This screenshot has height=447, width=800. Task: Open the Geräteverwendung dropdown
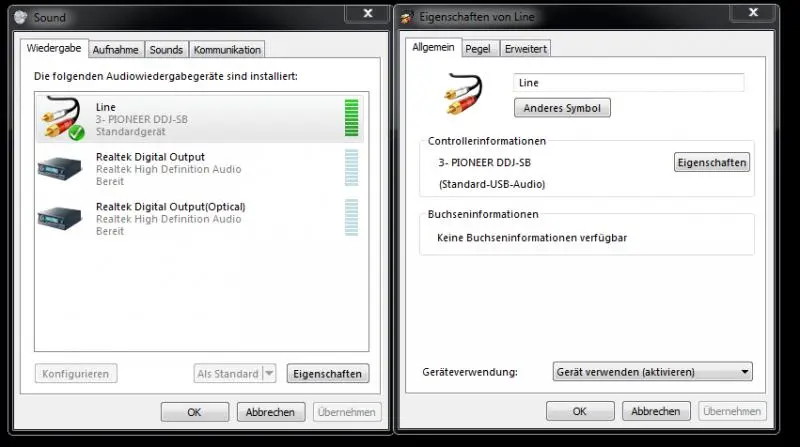[652, 372]
